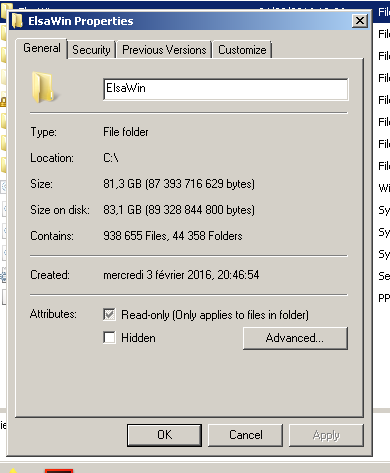Open the yellow taskbar icon at the bottom

click(13, 470)
